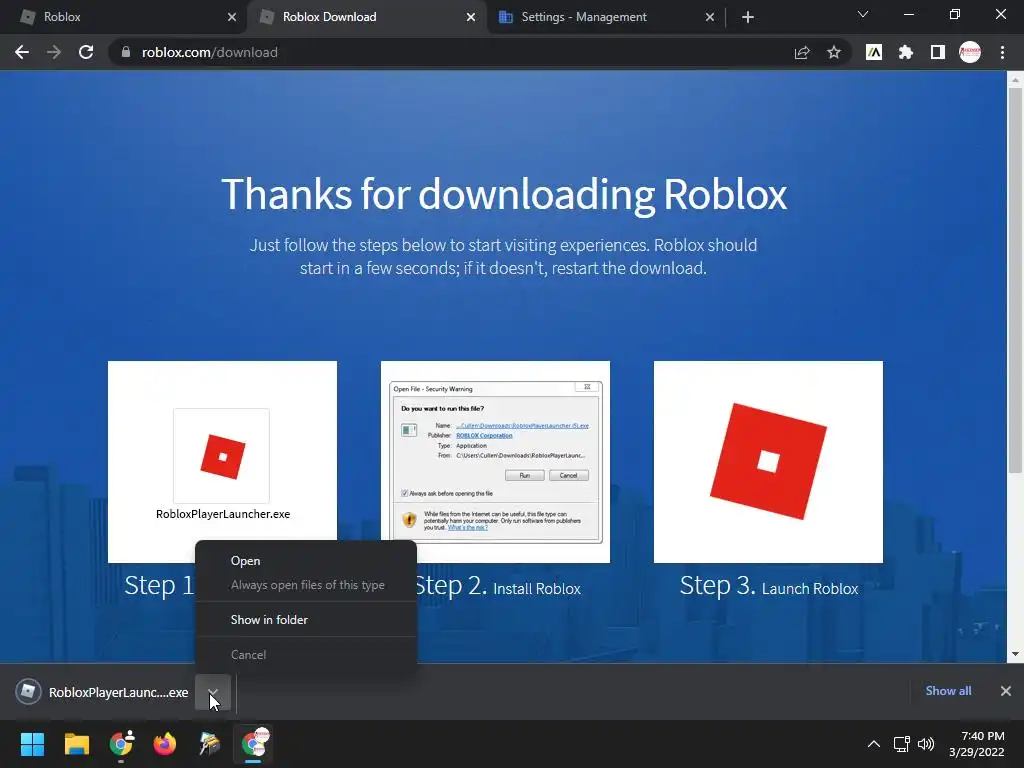Reload the Roblox download page
1024x768 pixels.
pos(86,52)
